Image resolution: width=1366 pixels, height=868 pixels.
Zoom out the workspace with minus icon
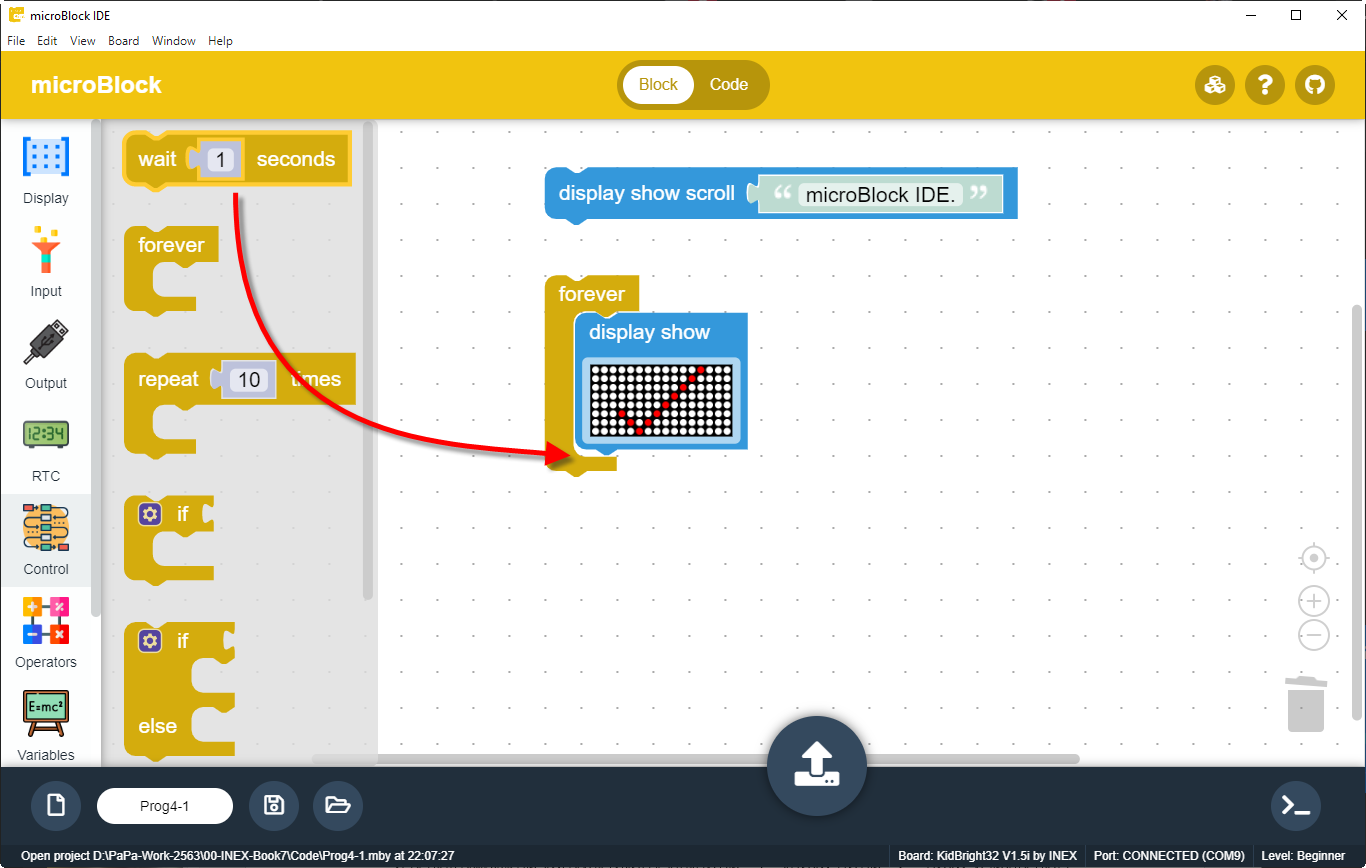point(1313,635)
